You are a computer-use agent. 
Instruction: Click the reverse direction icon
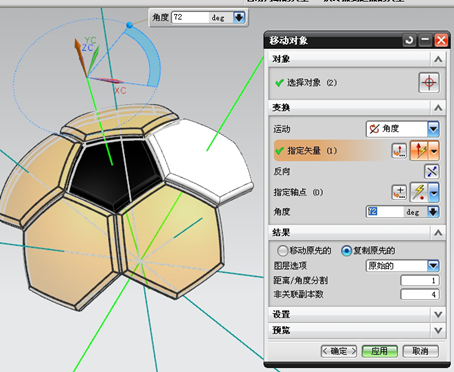(432, 172)
